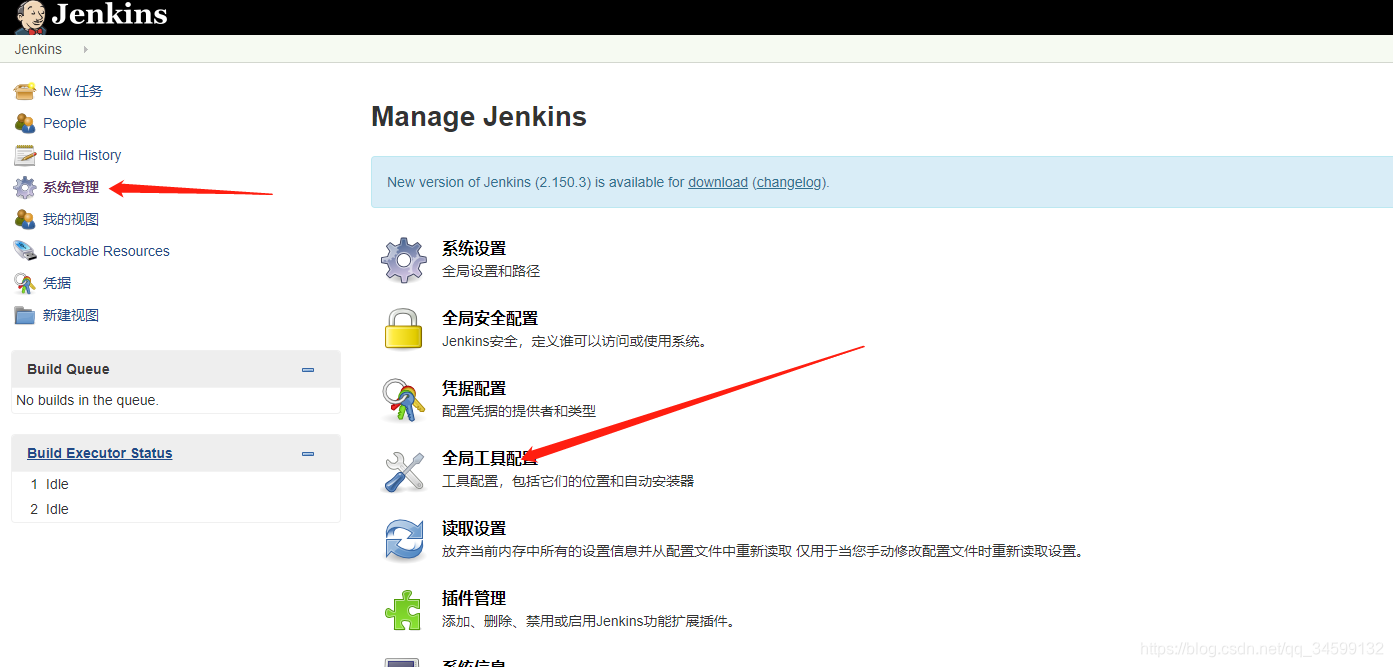Select the New 任务 package icon
This screenshot has width=1393, height=667.
24,90
